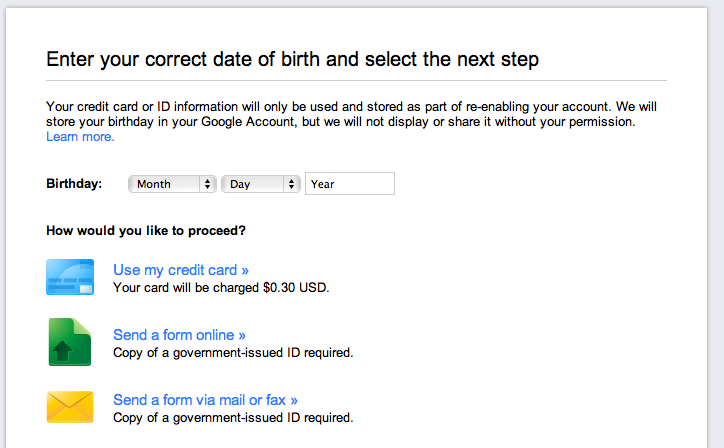Image resolution: width=724 pixels, height=448 pixels.
Task: Click the Month selector up-down arrows
Action: click(207, 184)
